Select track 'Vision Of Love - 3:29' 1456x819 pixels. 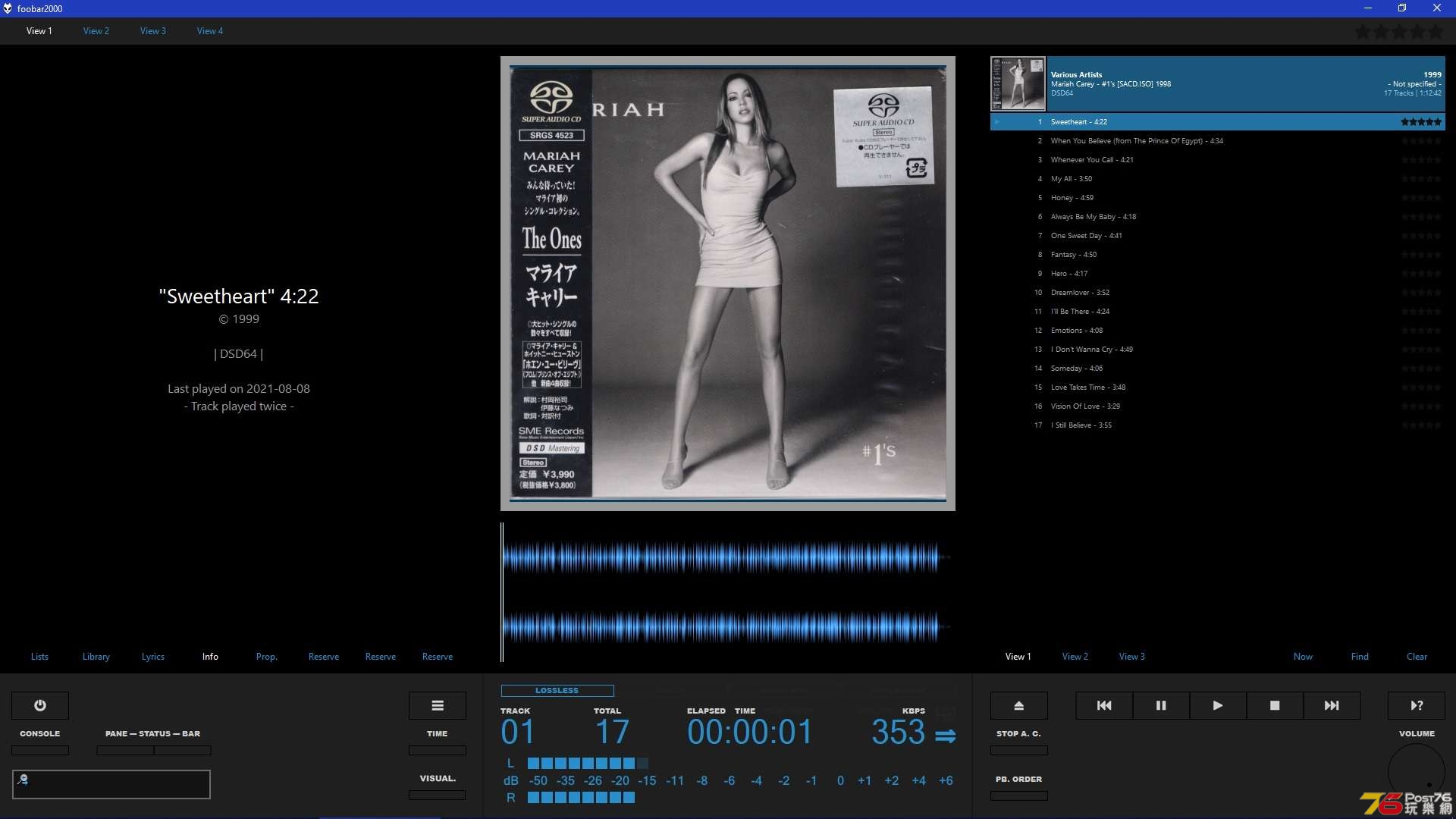point(1217,406)
